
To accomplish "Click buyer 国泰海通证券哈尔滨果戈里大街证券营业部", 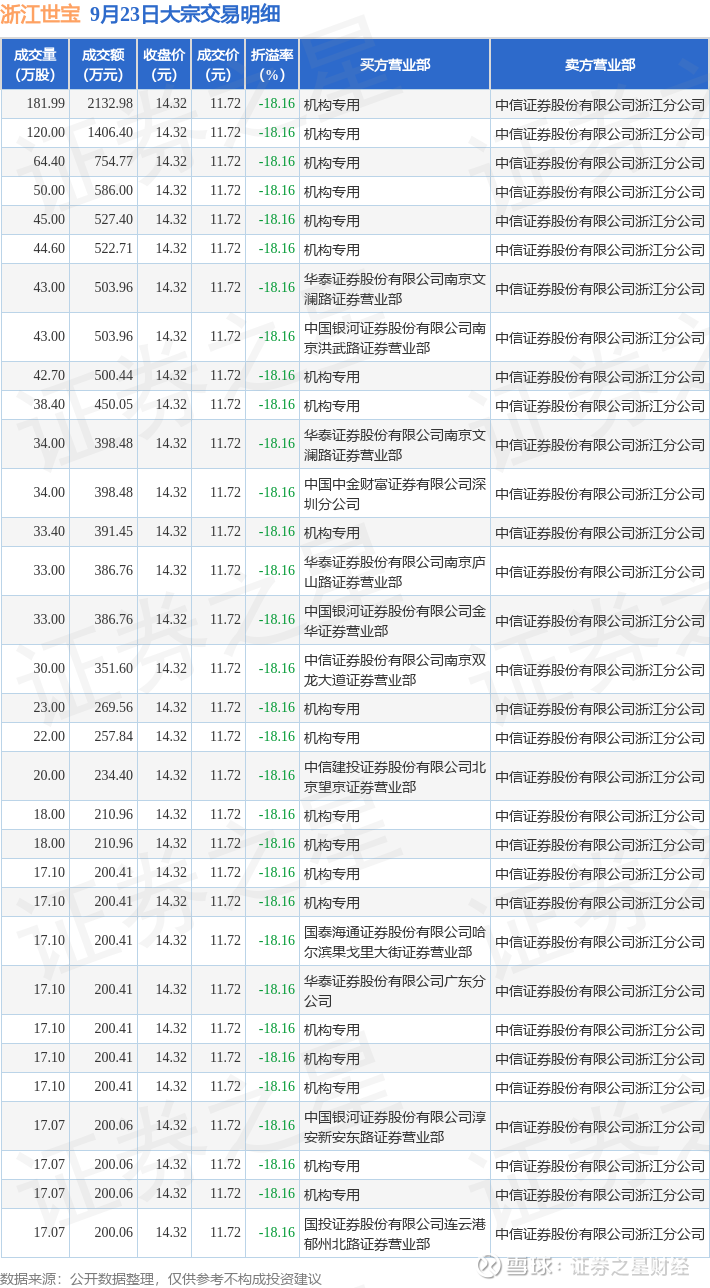I will 395,941.
